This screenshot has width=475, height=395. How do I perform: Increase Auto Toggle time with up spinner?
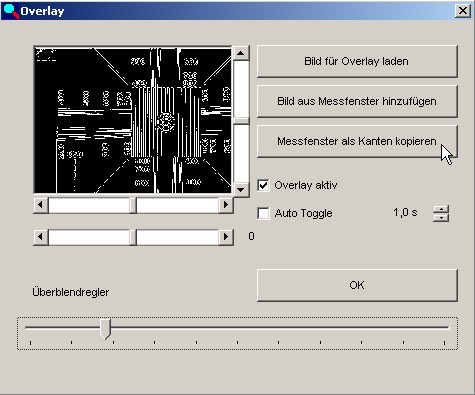(441, 209)
